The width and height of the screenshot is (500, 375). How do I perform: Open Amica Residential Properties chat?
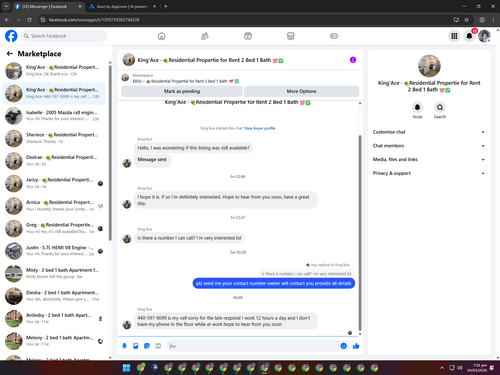54,206
